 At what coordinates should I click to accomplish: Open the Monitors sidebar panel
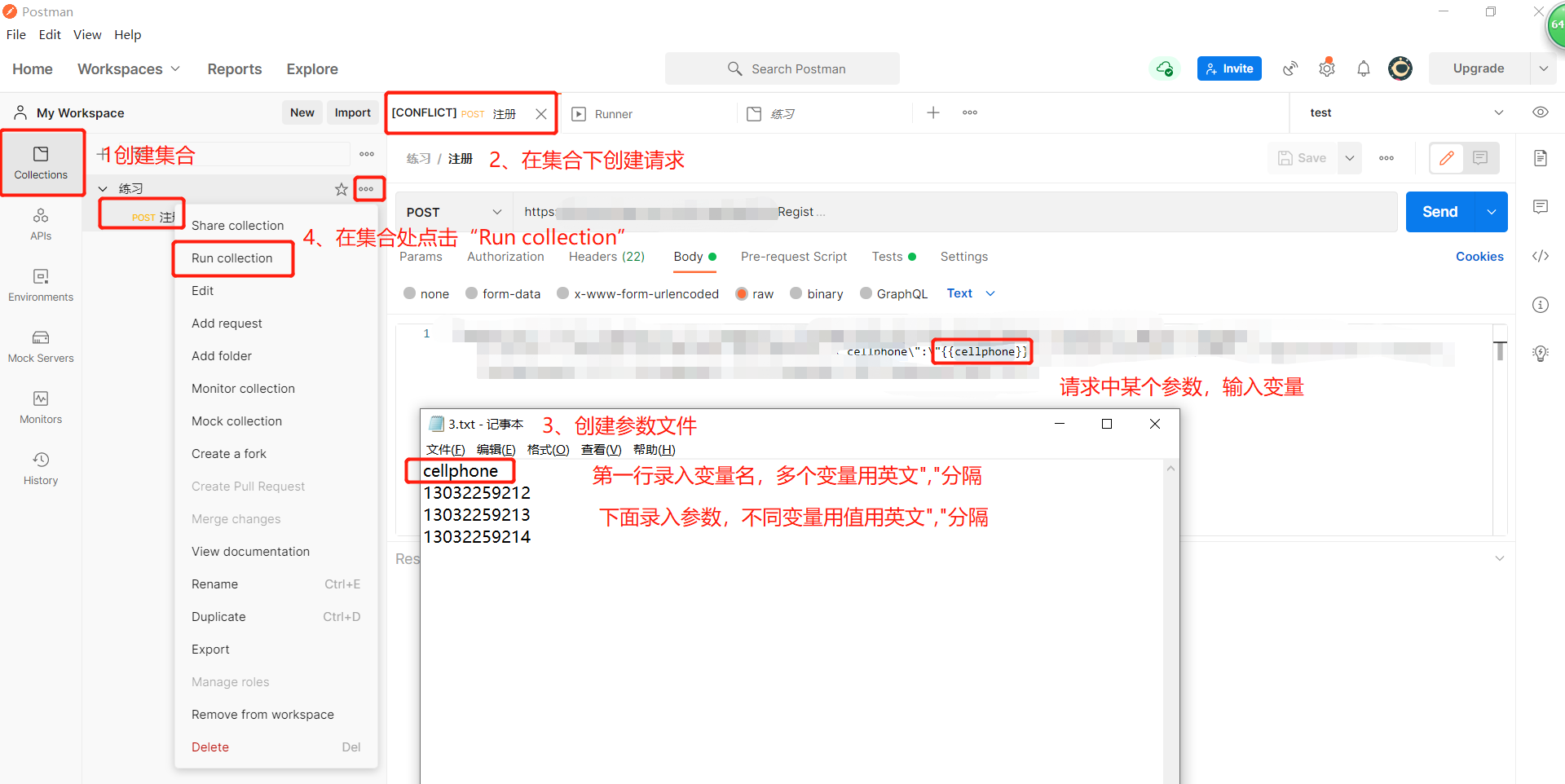point(41,407)
